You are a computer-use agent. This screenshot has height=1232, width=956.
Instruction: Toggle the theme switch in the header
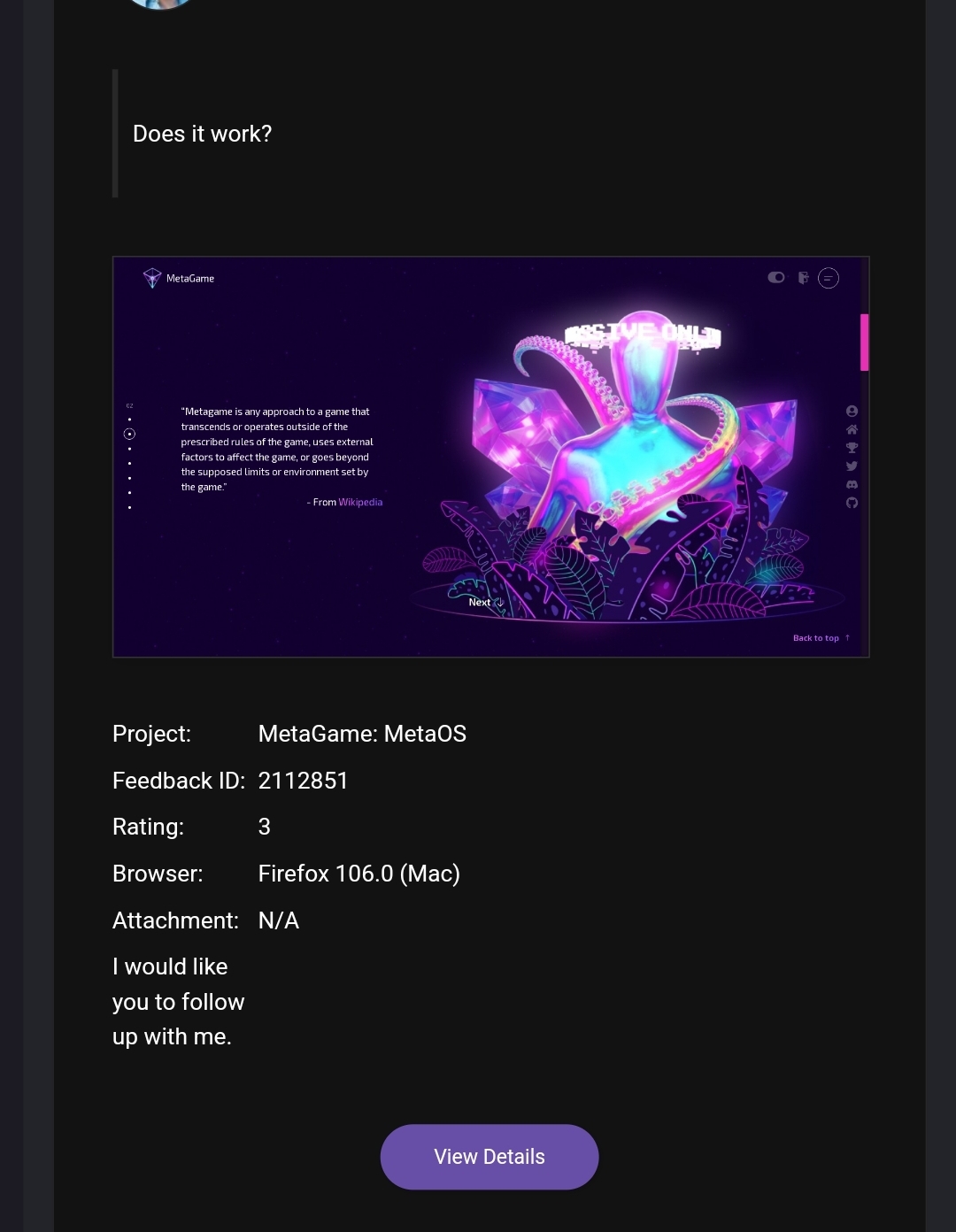(776, 277)
